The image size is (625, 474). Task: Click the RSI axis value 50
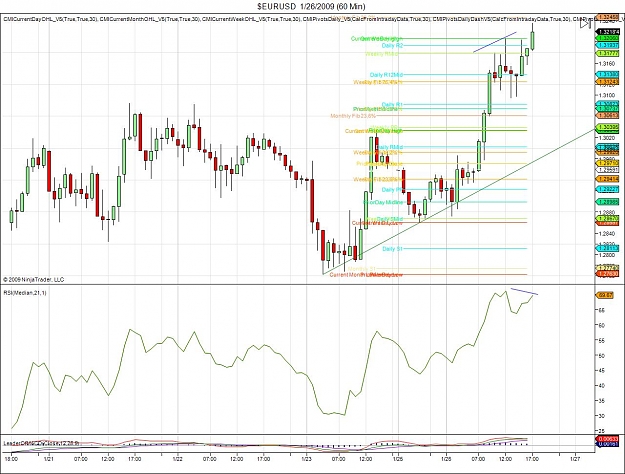(x=601, y=356)
